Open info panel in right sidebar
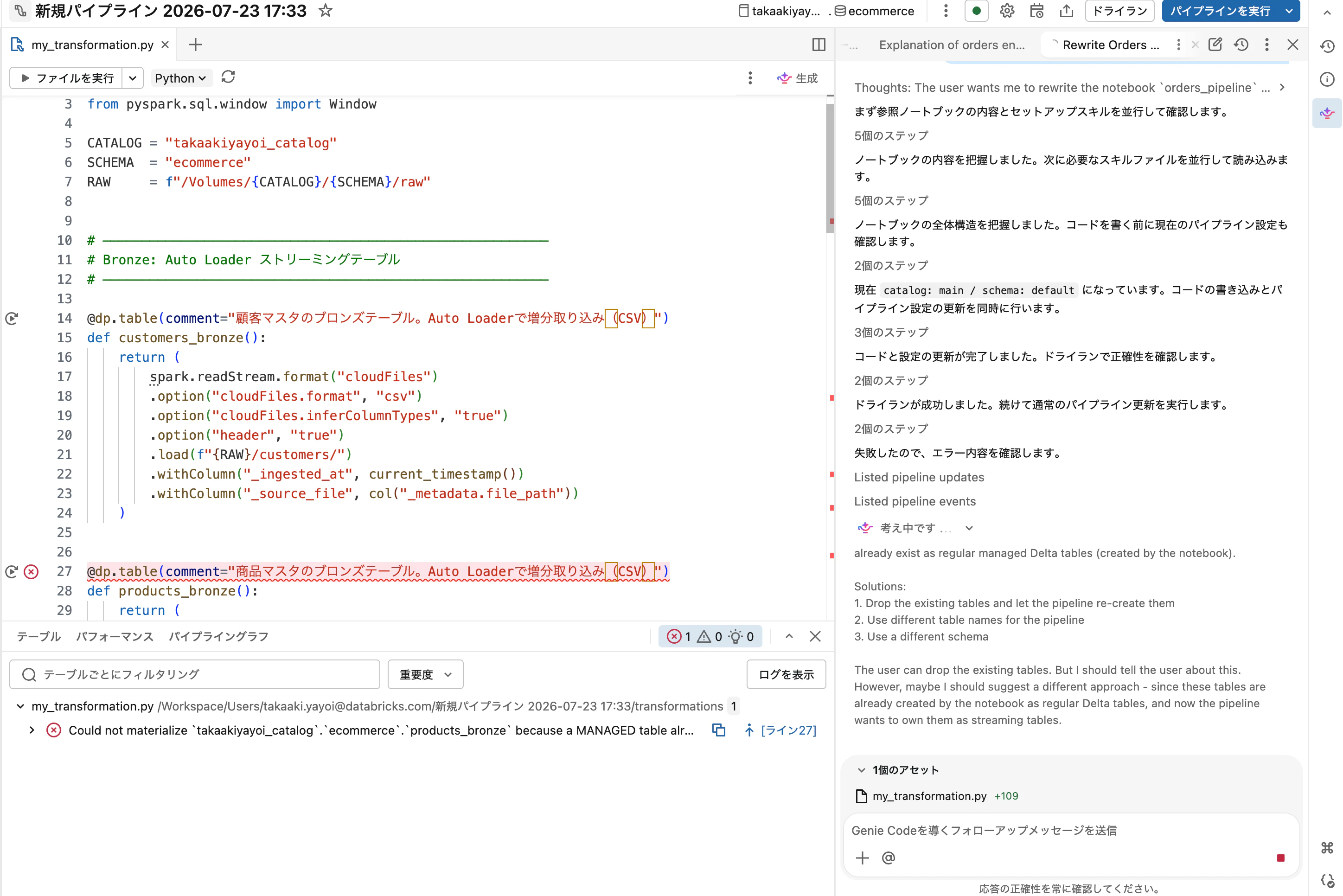Viewport: 1343px width, 896px height. 1327,79
